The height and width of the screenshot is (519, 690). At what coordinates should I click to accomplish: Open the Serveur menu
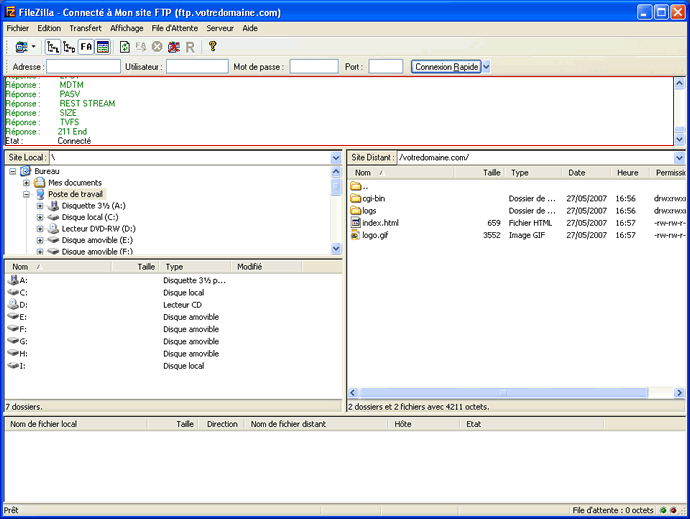tap(219, 28)
